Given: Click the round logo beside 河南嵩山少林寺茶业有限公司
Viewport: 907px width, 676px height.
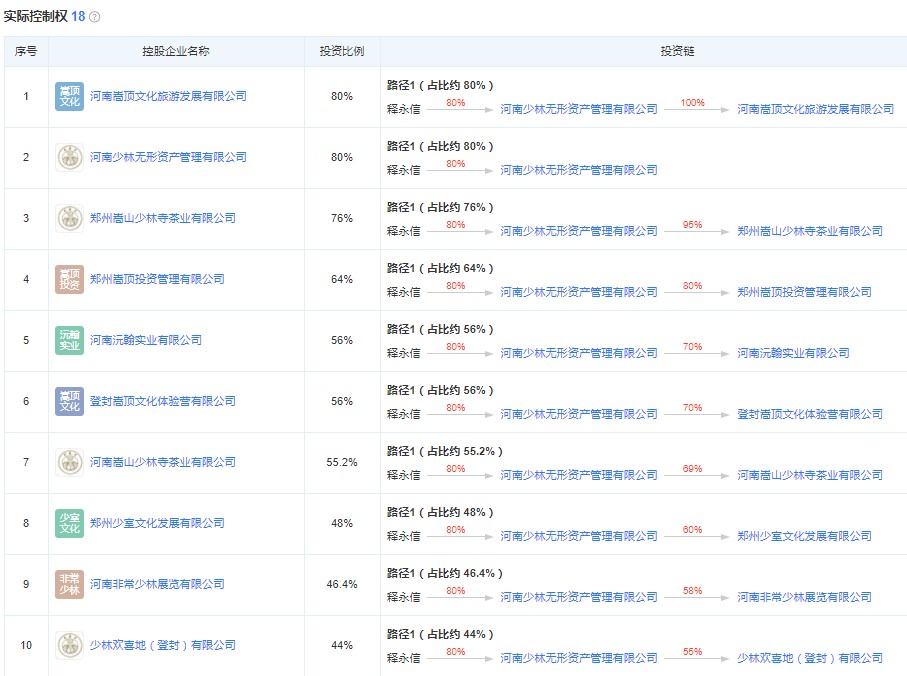Looking at the screenshot, I should point(69,462).
